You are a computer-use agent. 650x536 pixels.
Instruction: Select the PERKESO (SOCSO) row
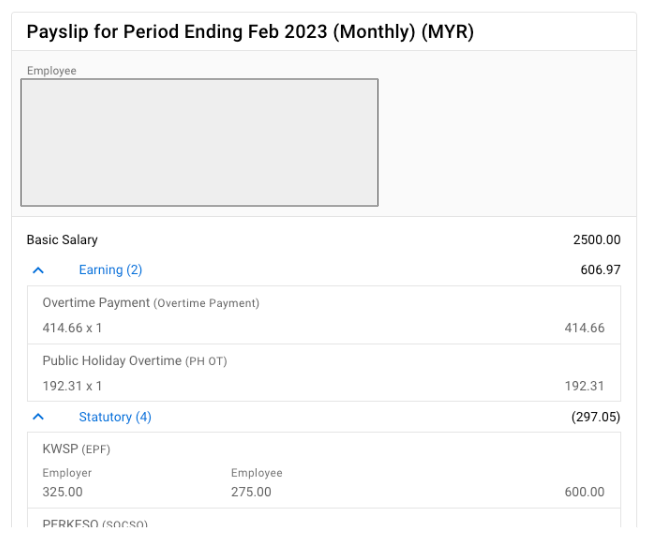(x=324, y=518)
